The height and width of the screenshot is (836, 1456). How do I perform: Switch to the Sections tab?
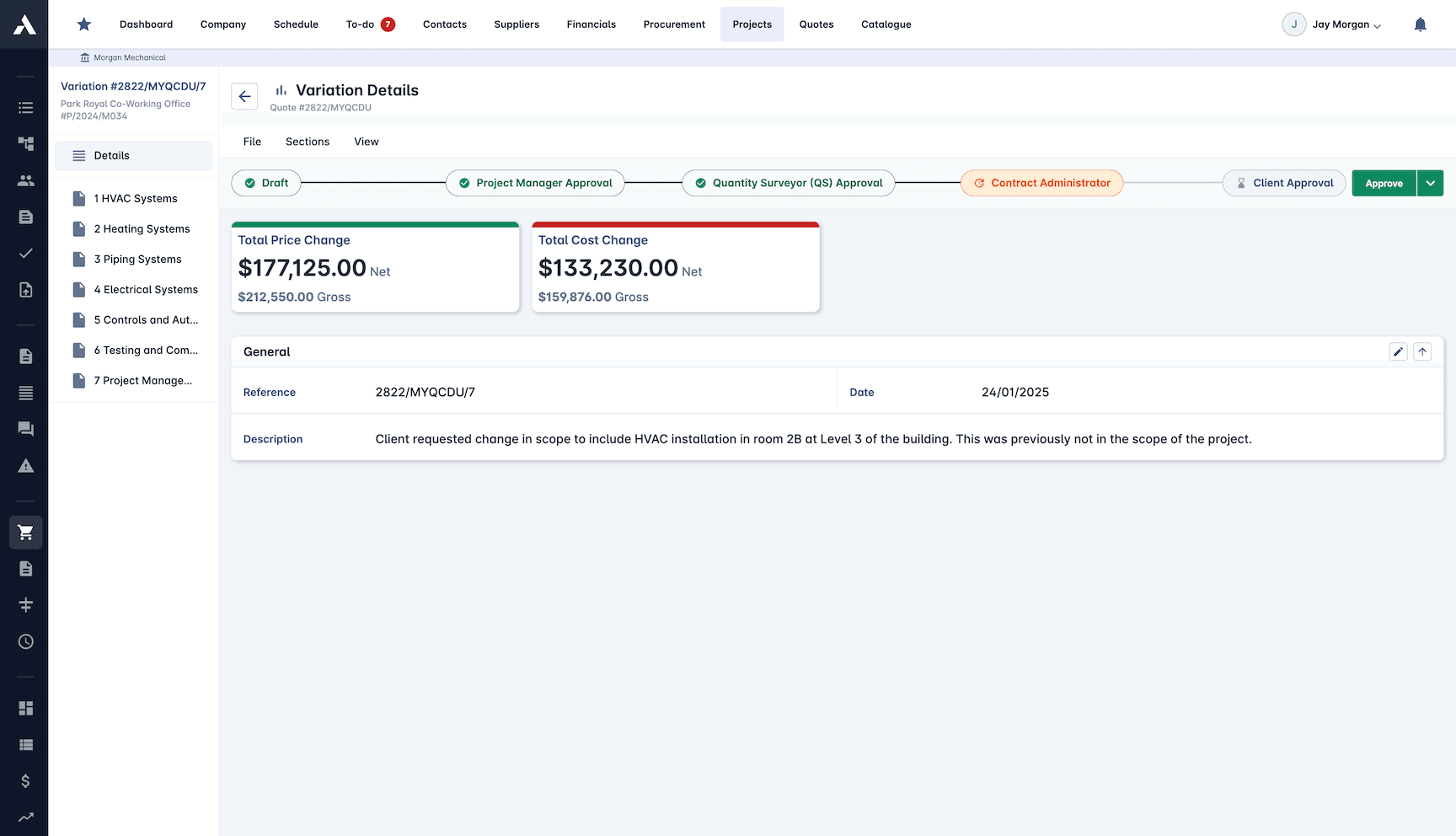tap(307, 142)
